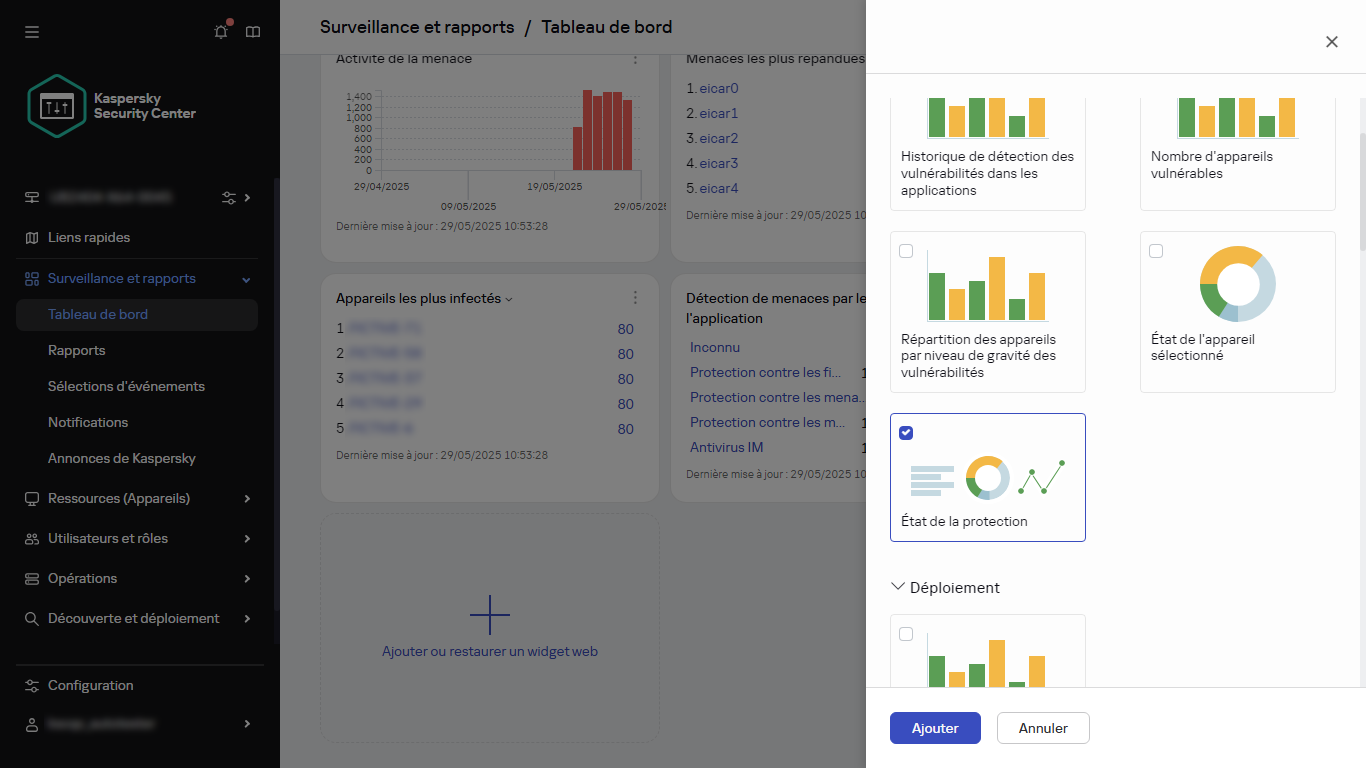Open the eicar0 threat link
The height and width of the screenshot is (768, 1366).
tap(717, 88)
